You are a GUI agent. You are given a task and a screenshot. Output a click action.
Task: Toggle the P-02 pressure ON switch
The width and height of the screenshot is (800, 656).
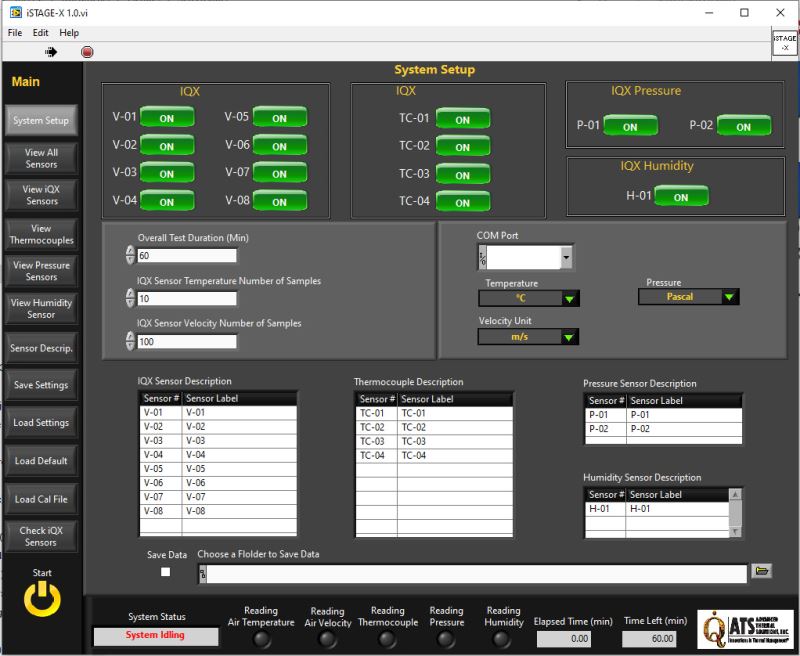click(x=743, y=126)
